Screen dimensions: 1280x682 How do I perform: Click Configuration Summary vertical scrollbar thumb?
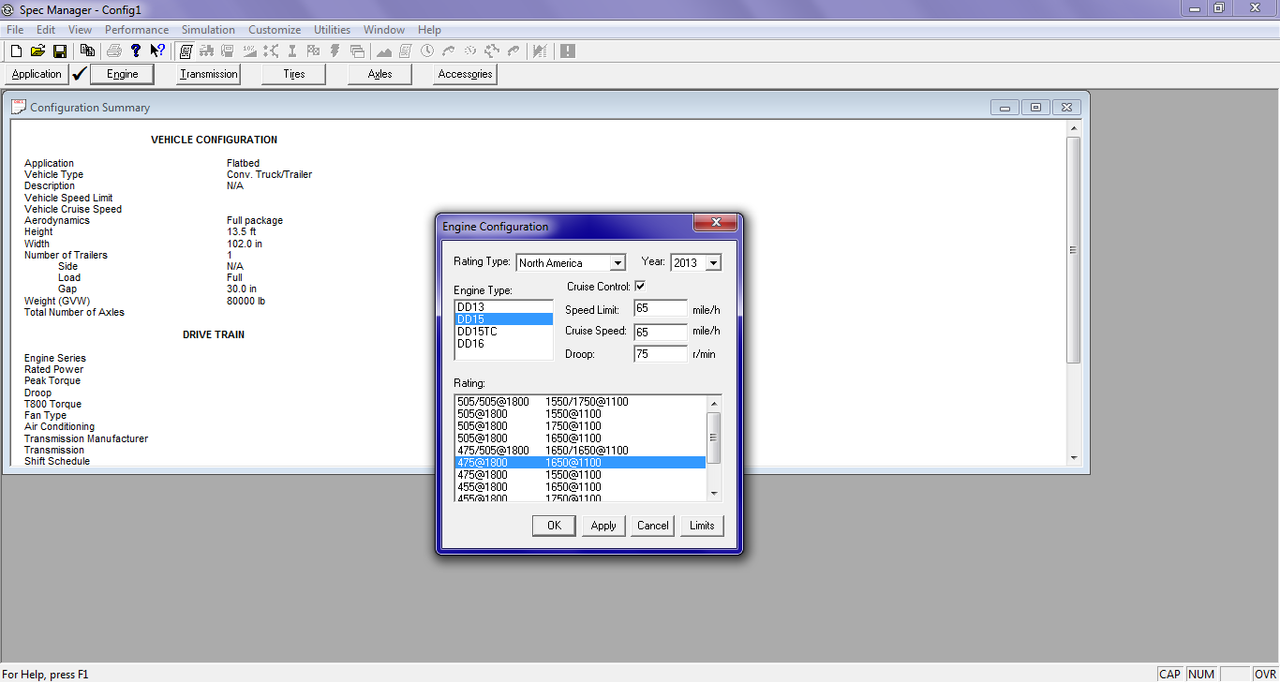(1074, 250)
